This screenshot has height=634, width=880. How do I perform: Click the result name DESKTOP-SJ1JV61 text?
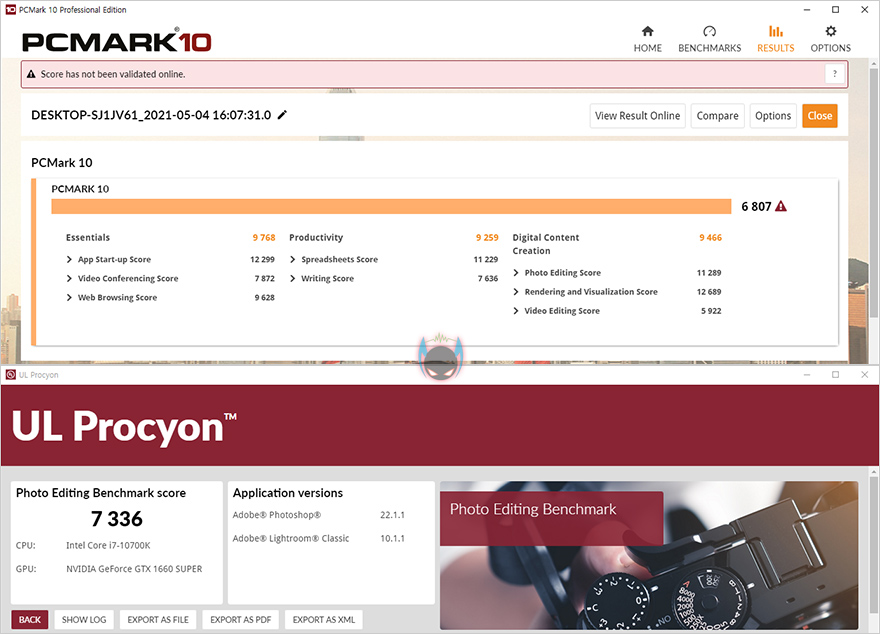coord(151,115)
